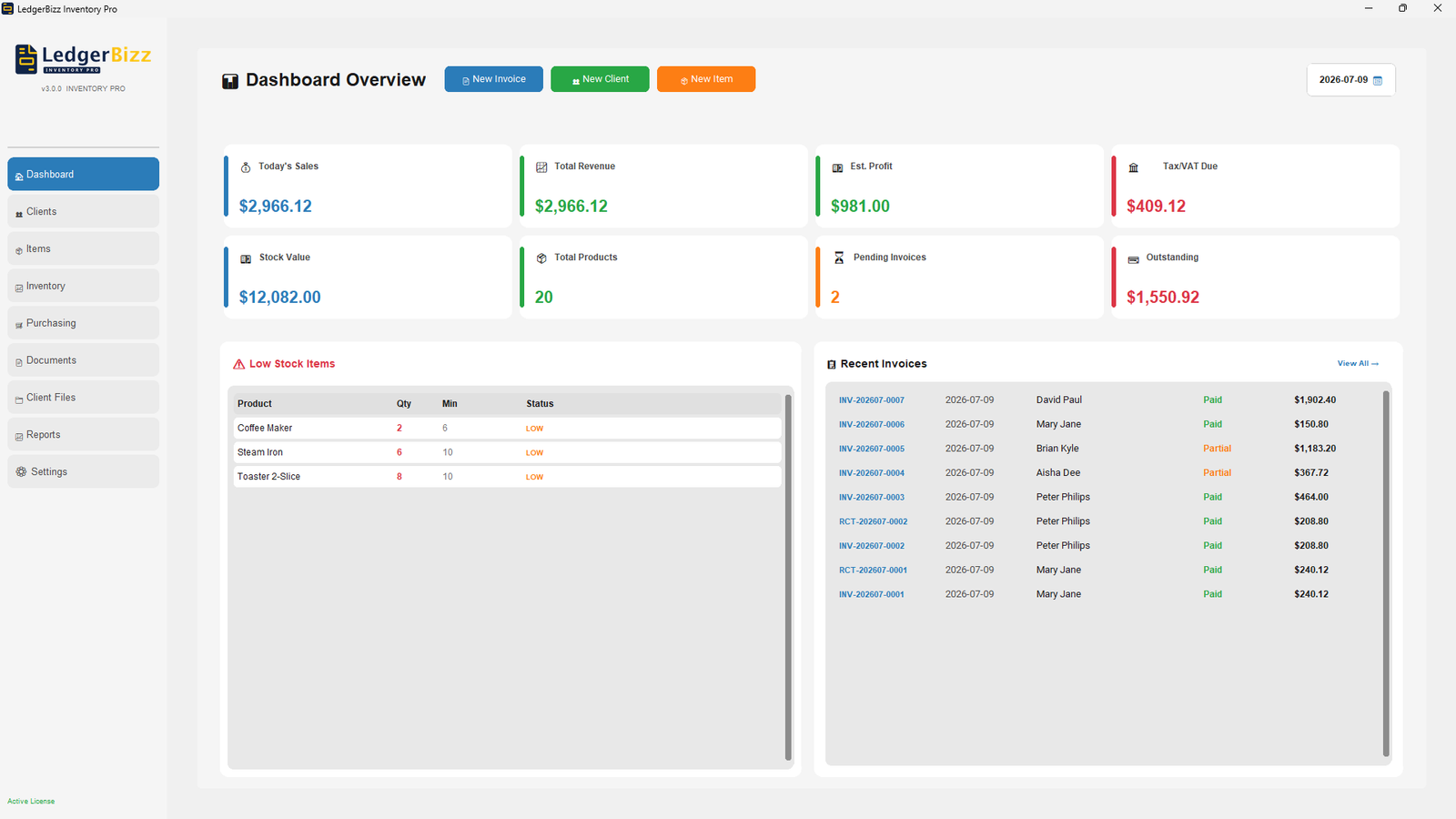Click the Min column header

[x=450, y=404]
